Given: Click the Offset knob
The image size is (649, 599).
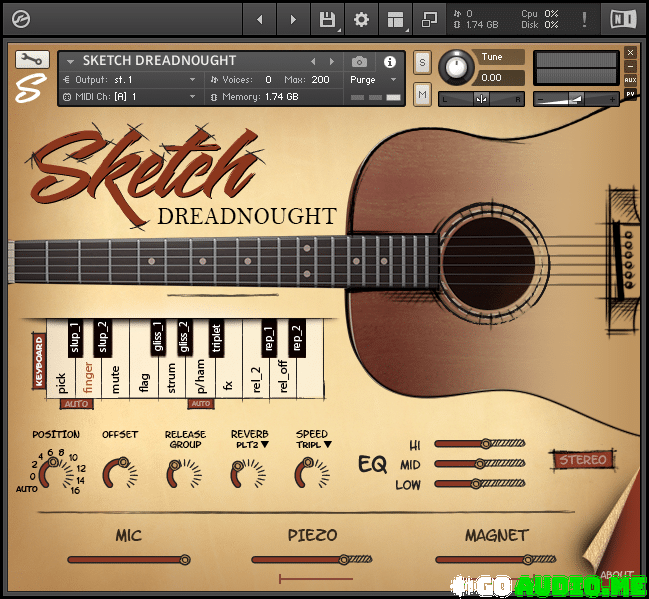Looking at the screenshot, I should click(119, 472).
